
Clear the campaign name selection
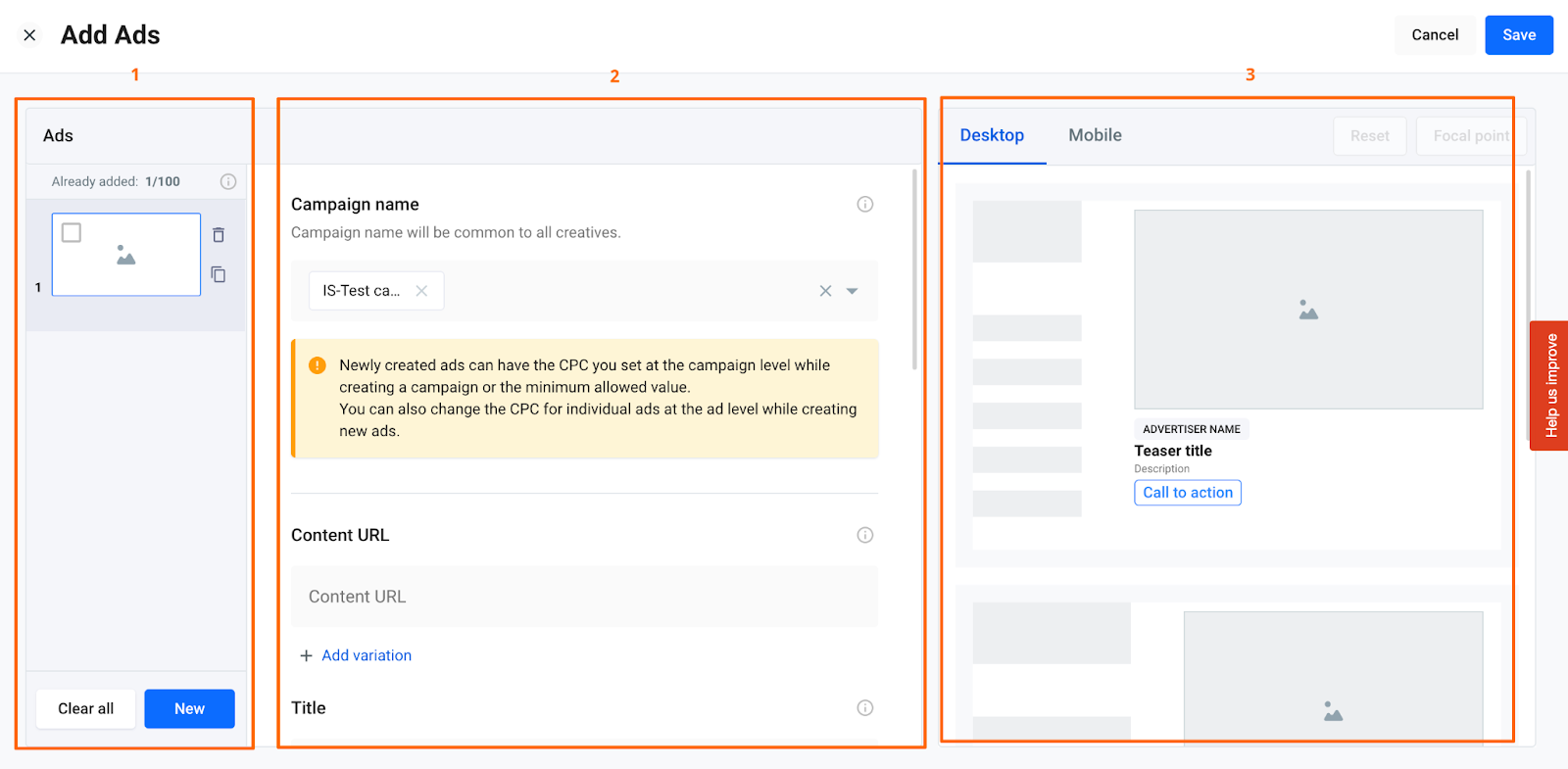(x=825, y=291)
